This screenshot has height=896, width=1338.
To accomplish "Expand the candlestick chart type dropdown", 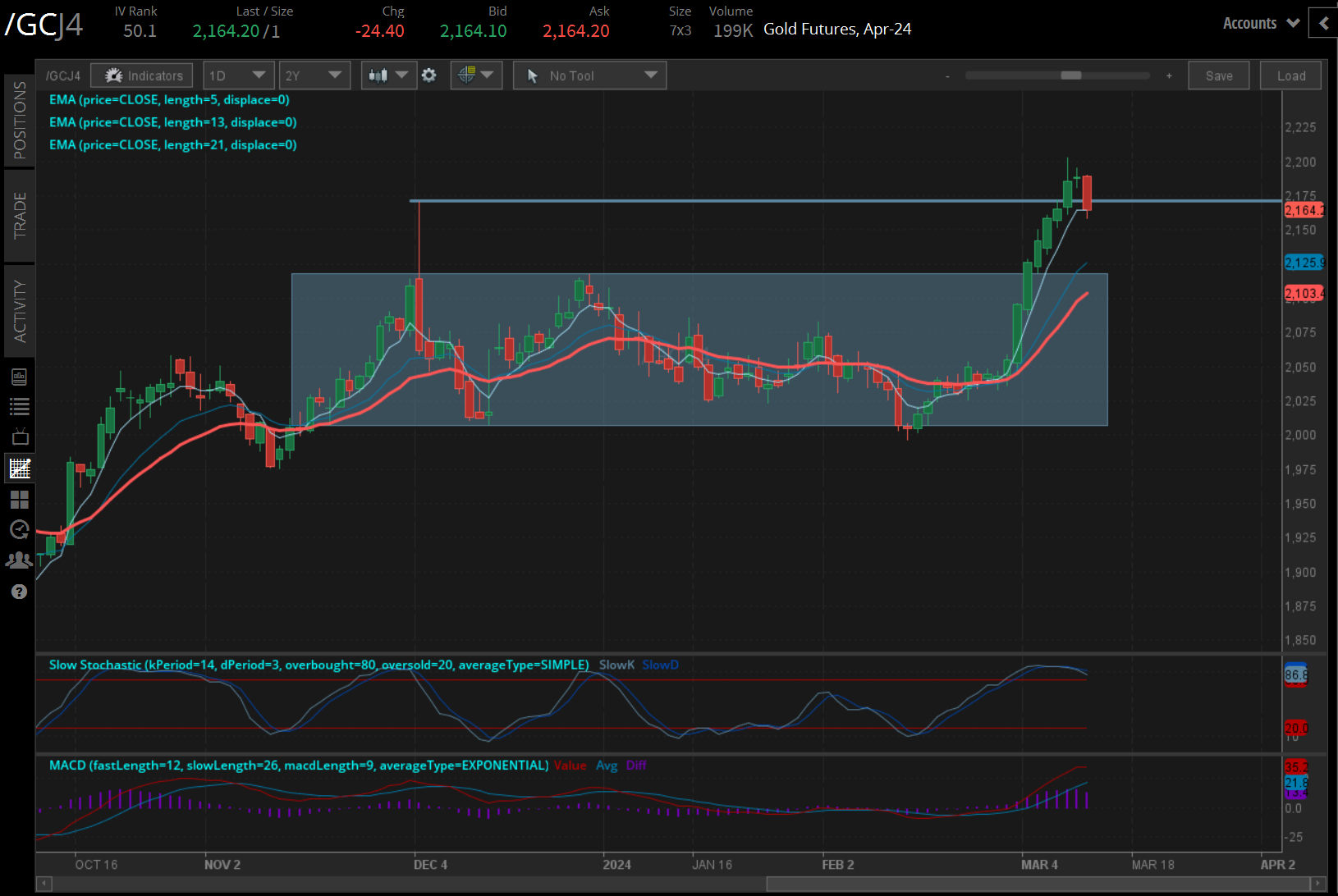I will 388,75.
